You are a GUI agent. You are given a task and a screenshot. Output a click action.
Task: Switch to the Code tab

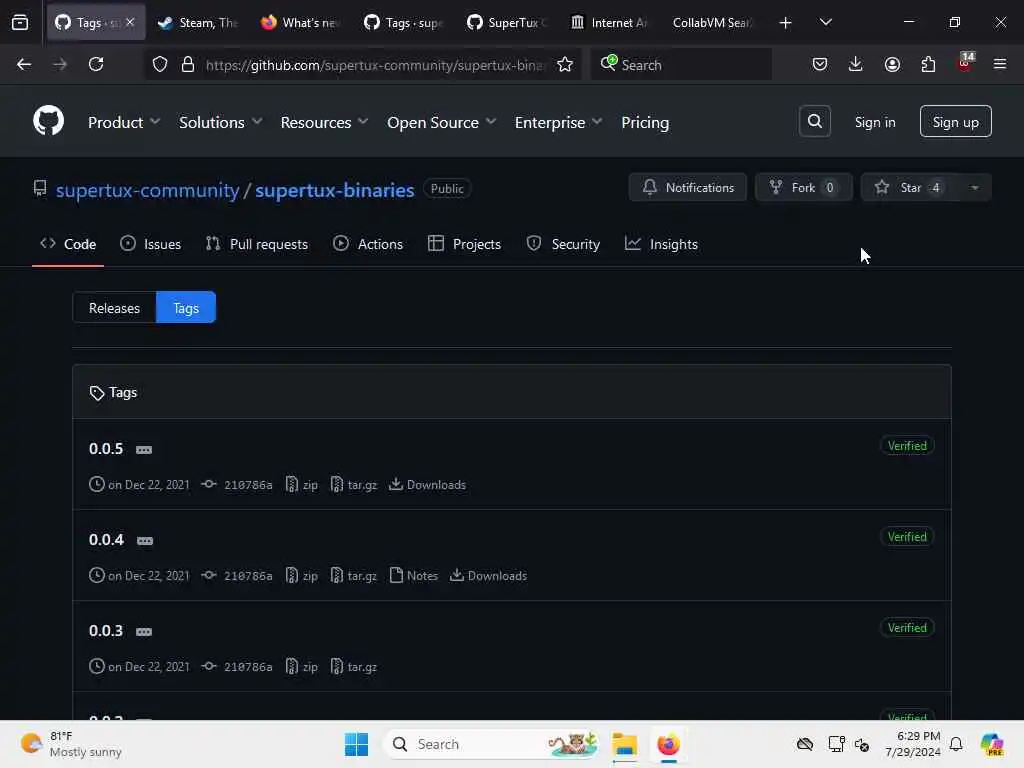[x=68, y=244]
